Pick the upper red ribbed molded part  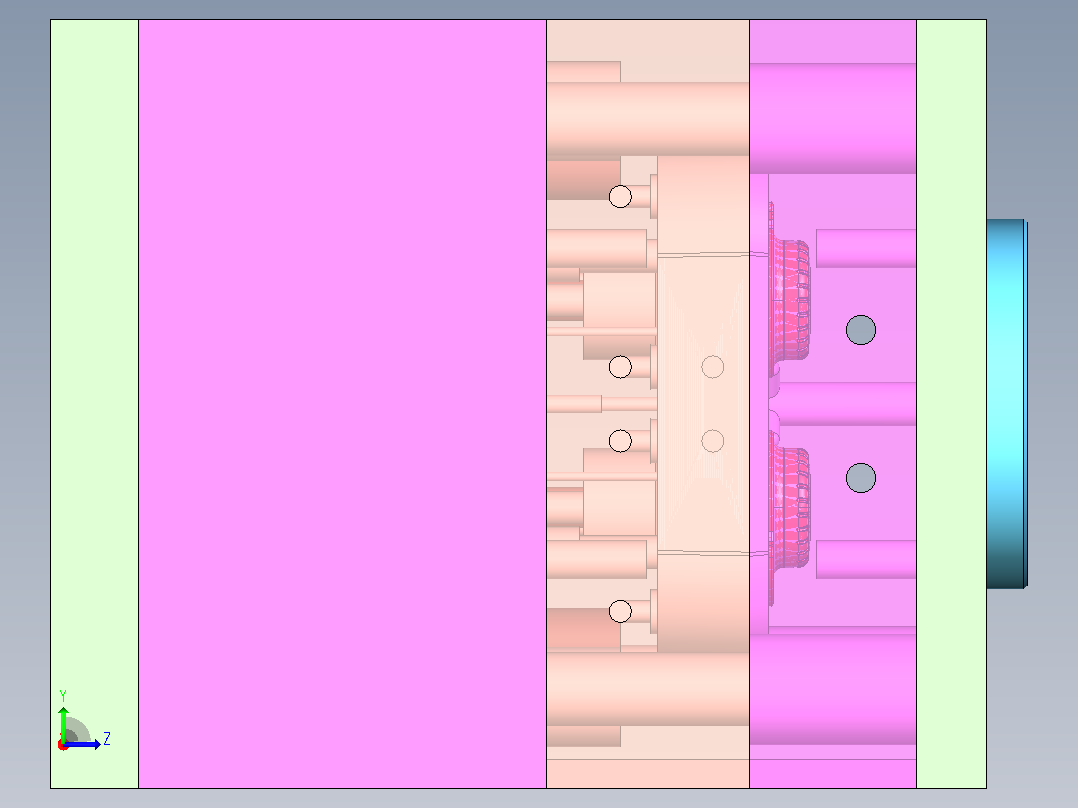click(x=790, y=298)
